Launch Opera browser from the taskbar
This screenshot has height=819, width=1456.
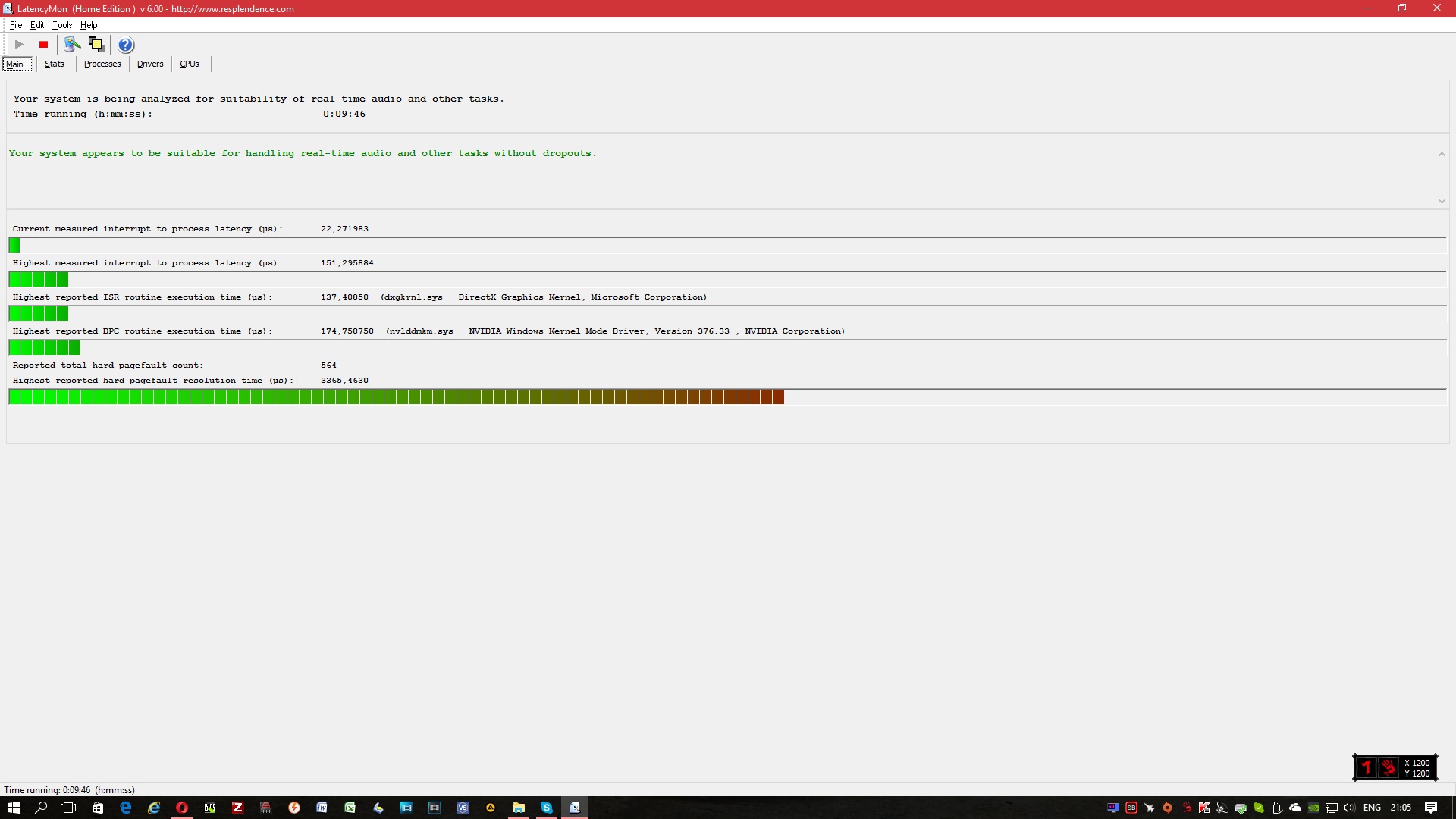(182, 808)
